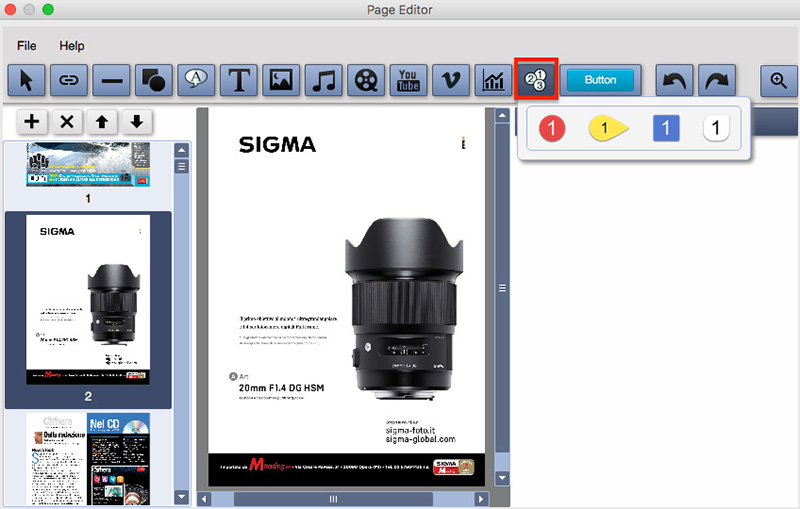Click thumbnail list scroll up arrow
The height and width of the screenshot is (509, 800).
pyautogui.click(x=181, y=150)
